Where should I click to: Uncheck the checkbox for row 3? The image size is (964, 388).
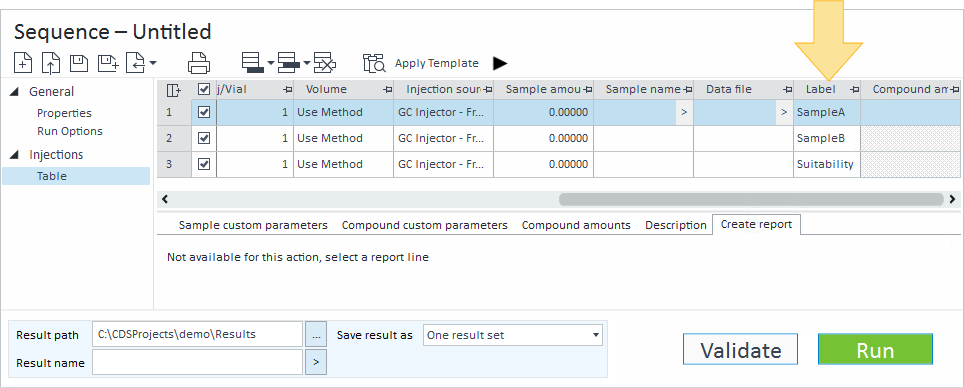(204, 164)
